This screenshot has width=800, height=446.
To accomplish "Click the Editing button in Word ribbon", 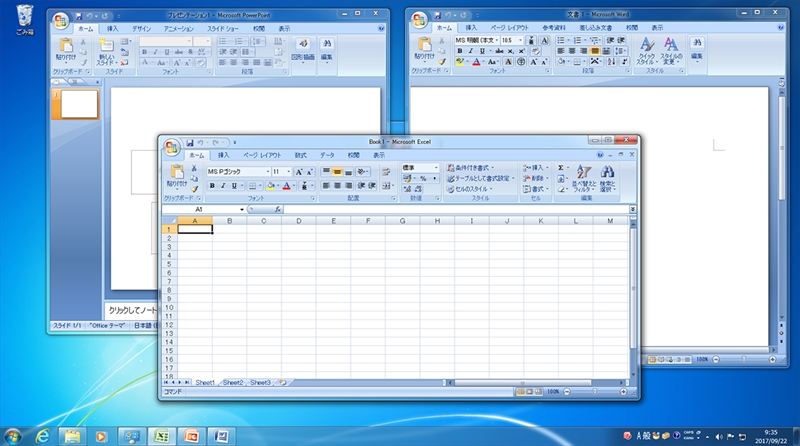I will pos(697,49).
